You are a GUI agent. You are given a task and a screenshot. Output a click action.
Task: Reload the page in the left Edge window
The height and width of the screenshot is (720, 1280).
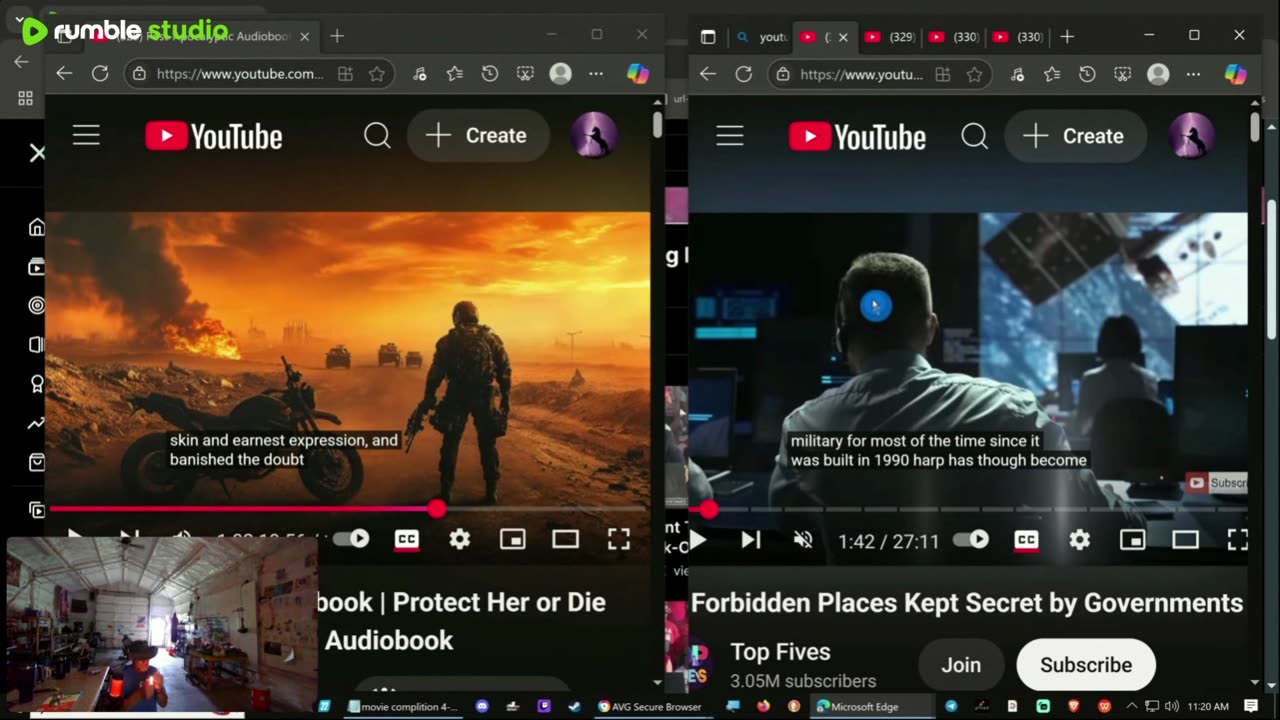100,74
